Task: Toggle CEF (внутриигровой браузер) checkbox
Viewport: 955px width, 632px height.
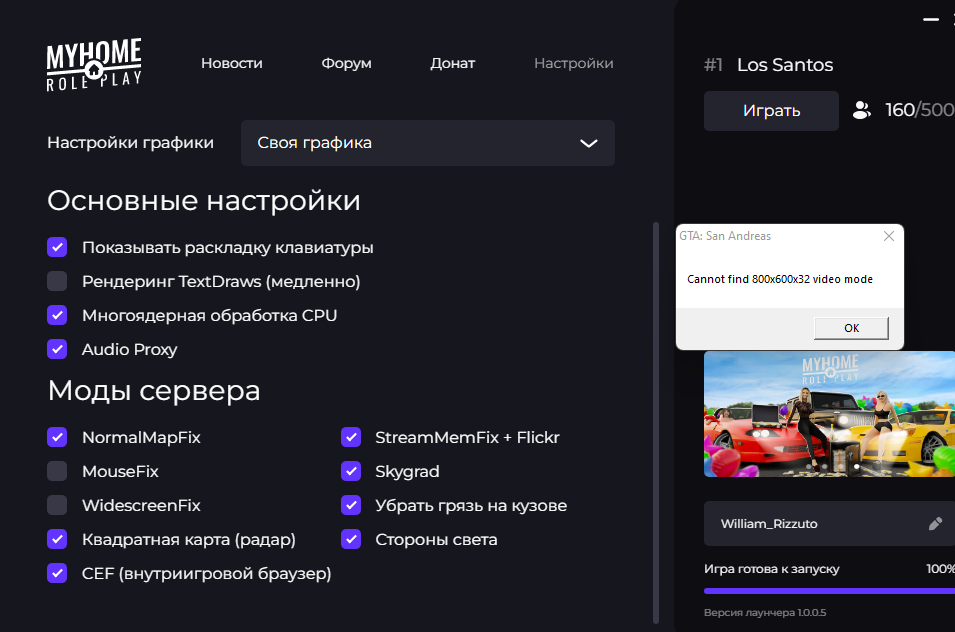Action: [57, 574]
